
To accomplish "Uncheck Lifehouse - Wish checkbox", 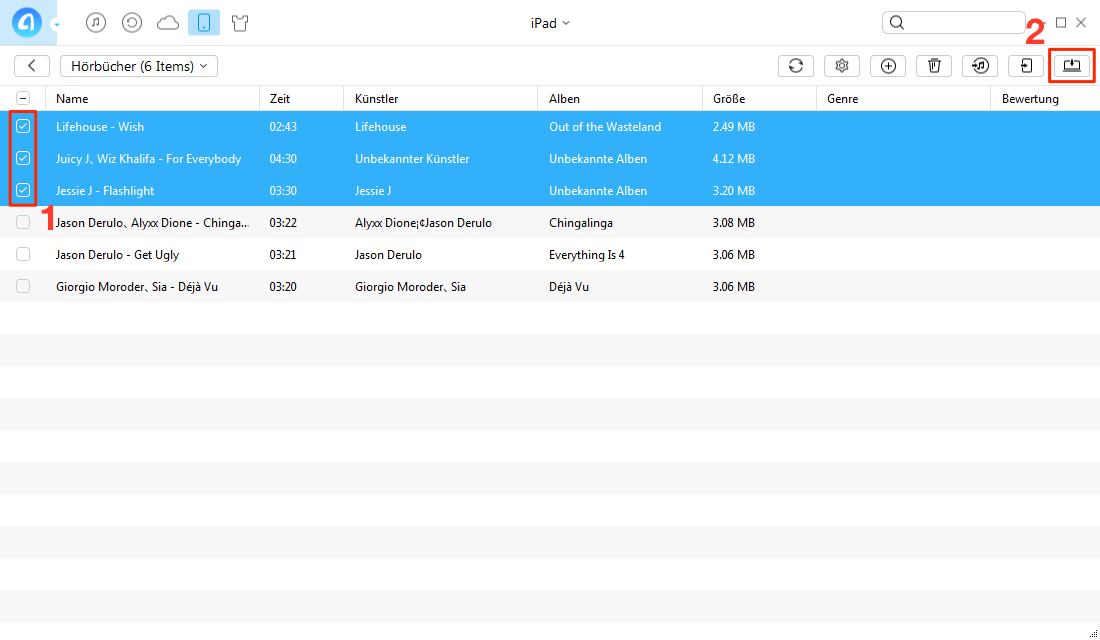I will [23, 126].
